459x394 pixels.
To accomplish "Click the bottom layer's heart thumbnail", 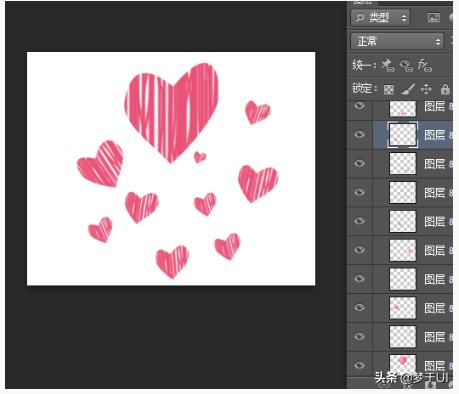I will (403, 363).
